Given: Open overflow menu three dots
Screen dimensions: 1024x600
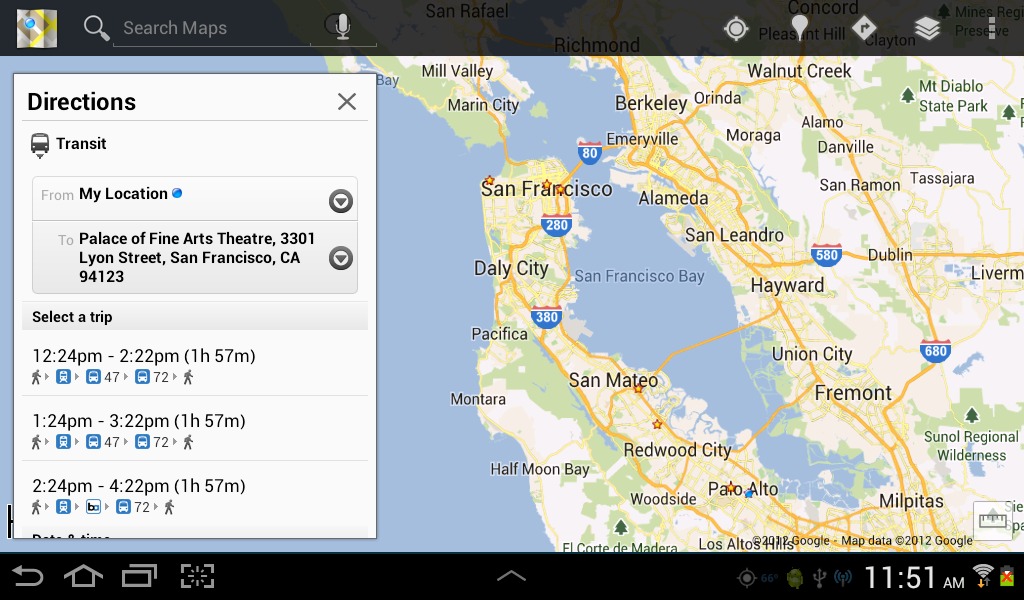Looking at the screenshot, I should [991, 28].
